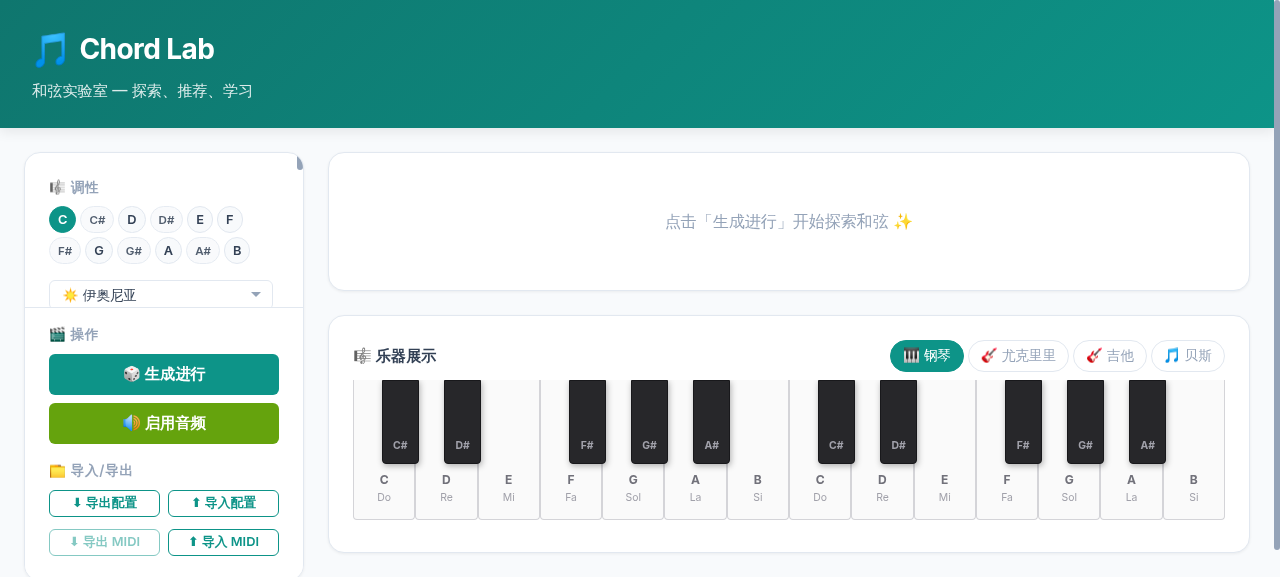The width and height of the screenshot is (1280, 577).
Task: Play the first black C# piano key
Action: coord(400,421)
